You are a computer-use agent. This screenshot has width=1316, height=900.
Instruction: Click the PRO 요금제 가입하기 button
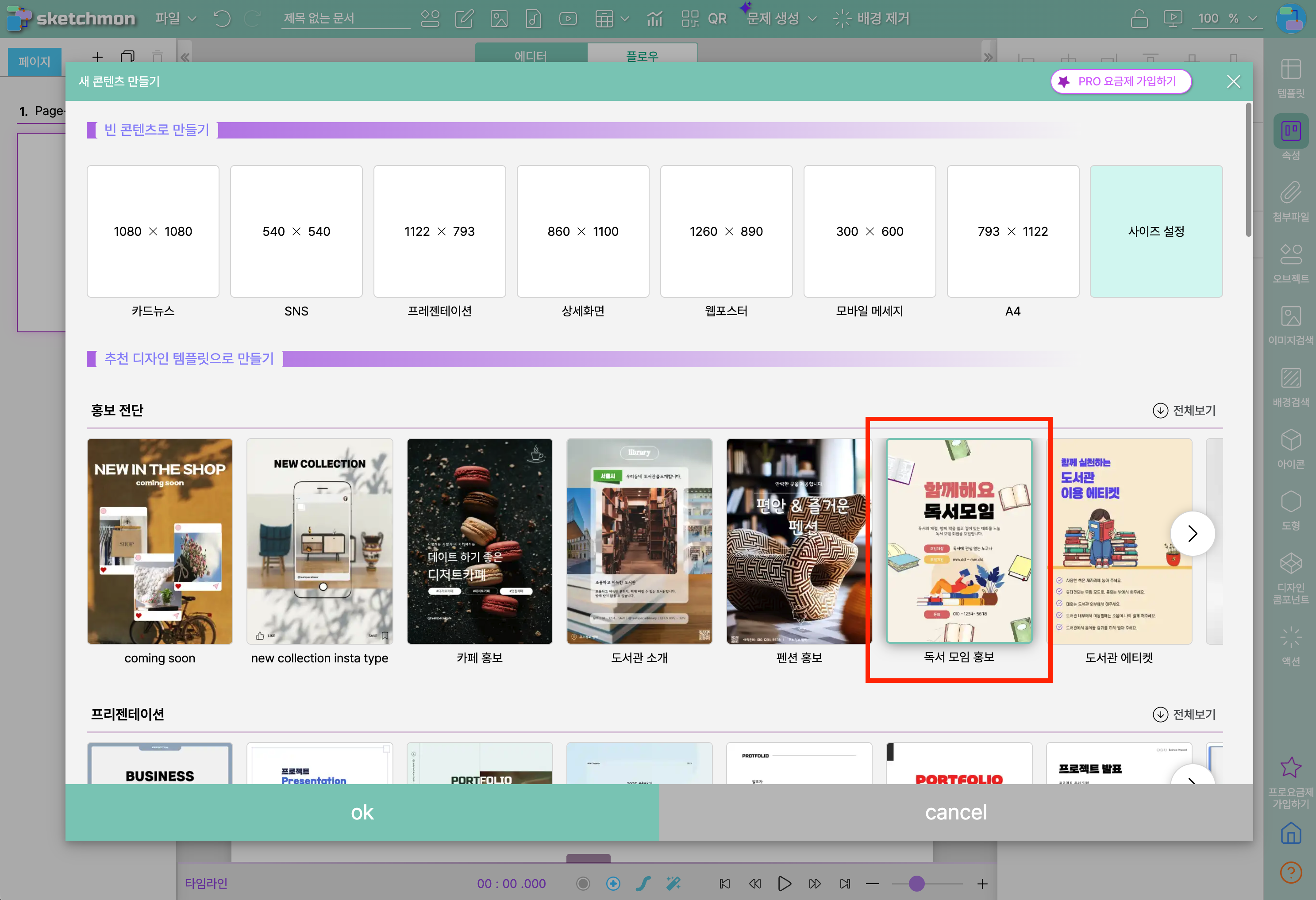pyautogui.click(x=1121, y=81)
